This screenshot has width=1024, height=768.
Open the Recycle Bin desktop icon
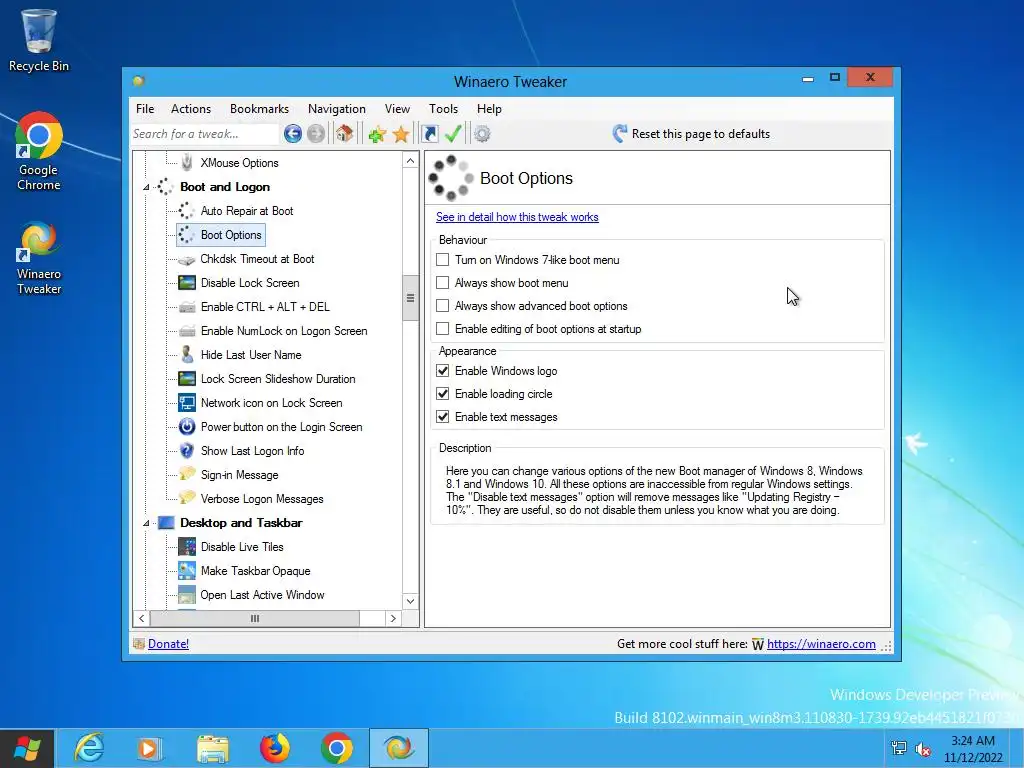click(39, 40)
